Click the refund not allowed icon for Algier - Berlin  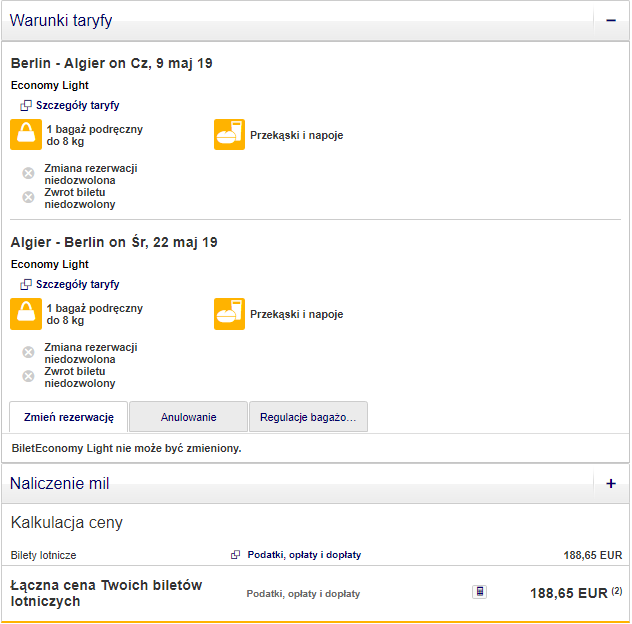[x=28, y=376]
